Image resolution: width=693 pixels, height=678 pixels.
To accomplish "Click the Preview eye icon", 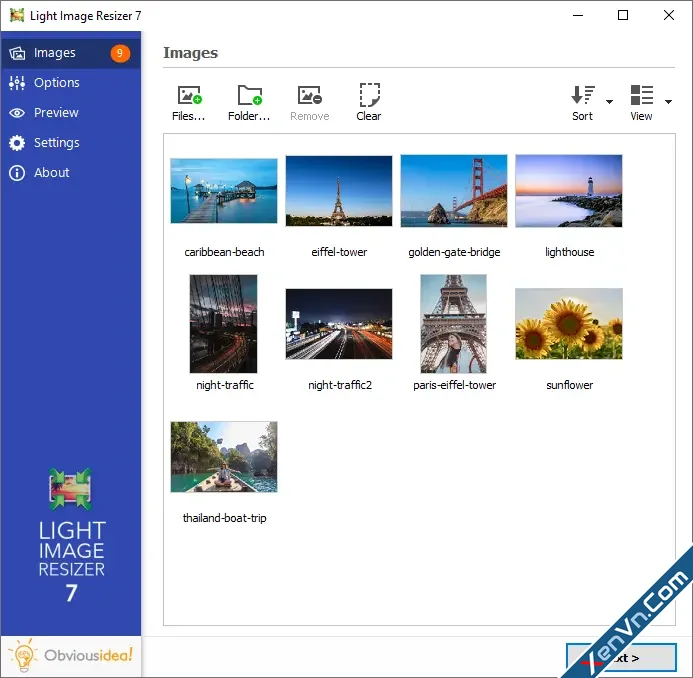I will [x=17, y=113].
